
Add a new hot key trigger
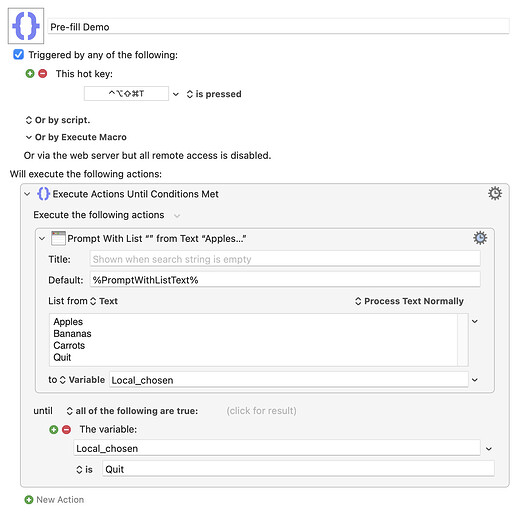pyautogui.click(x=30, y=73)
